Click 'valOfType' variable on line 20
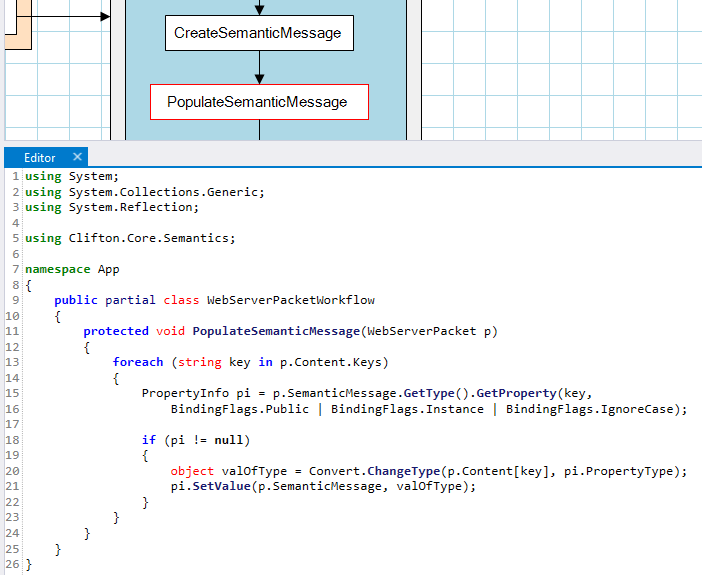Screen dimensions: 702x575 pos(254,471)
